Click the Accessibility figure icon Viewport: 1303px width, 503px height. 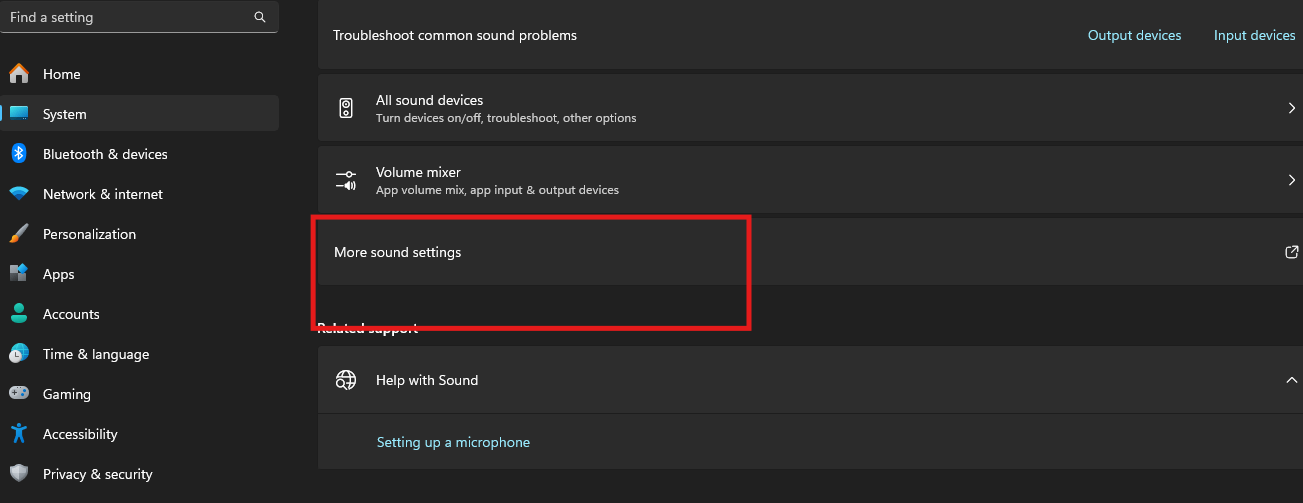[x=18, y=434]
